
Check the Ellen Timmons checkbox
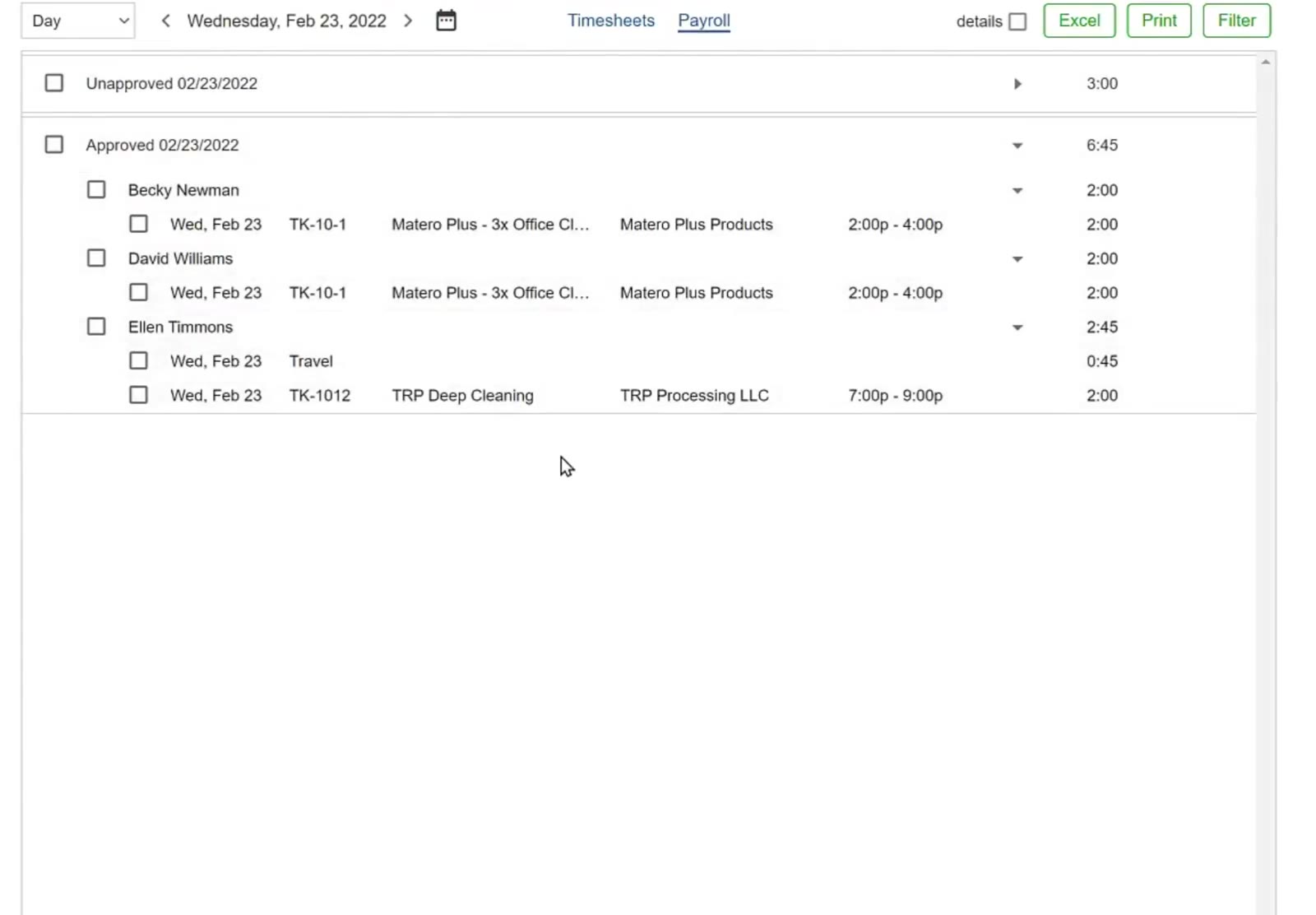[x=96, y=327]
